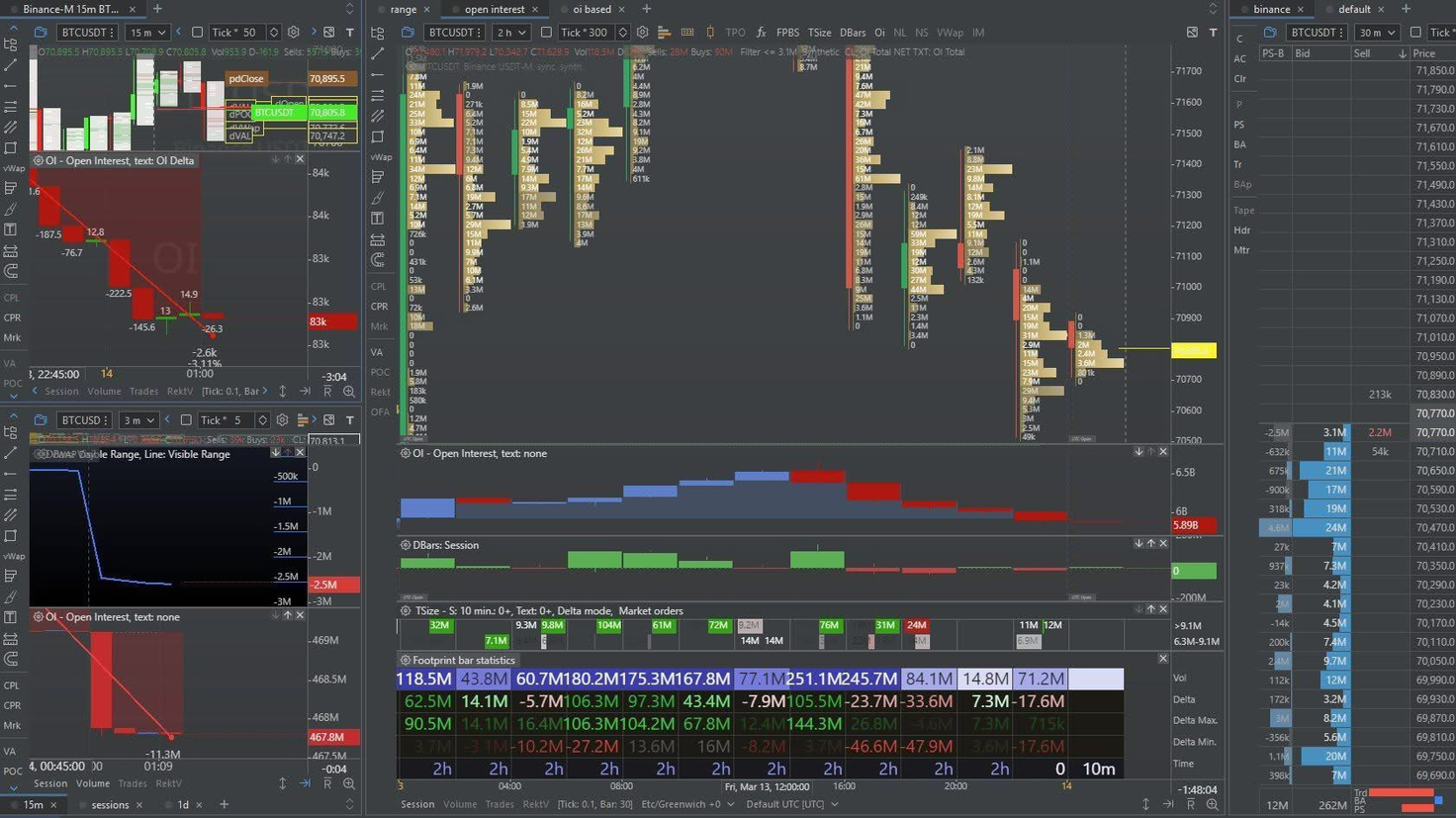Click the Tick * 50 input field
This screenshot has width=1456, height=818.
237,33
